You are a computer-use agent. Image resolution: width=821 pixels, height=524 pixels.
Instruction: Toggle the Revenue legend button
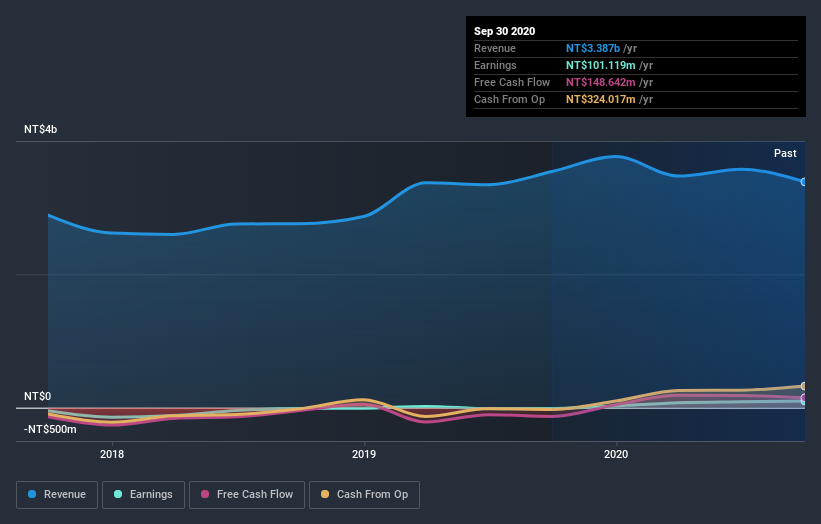(57, 495)
